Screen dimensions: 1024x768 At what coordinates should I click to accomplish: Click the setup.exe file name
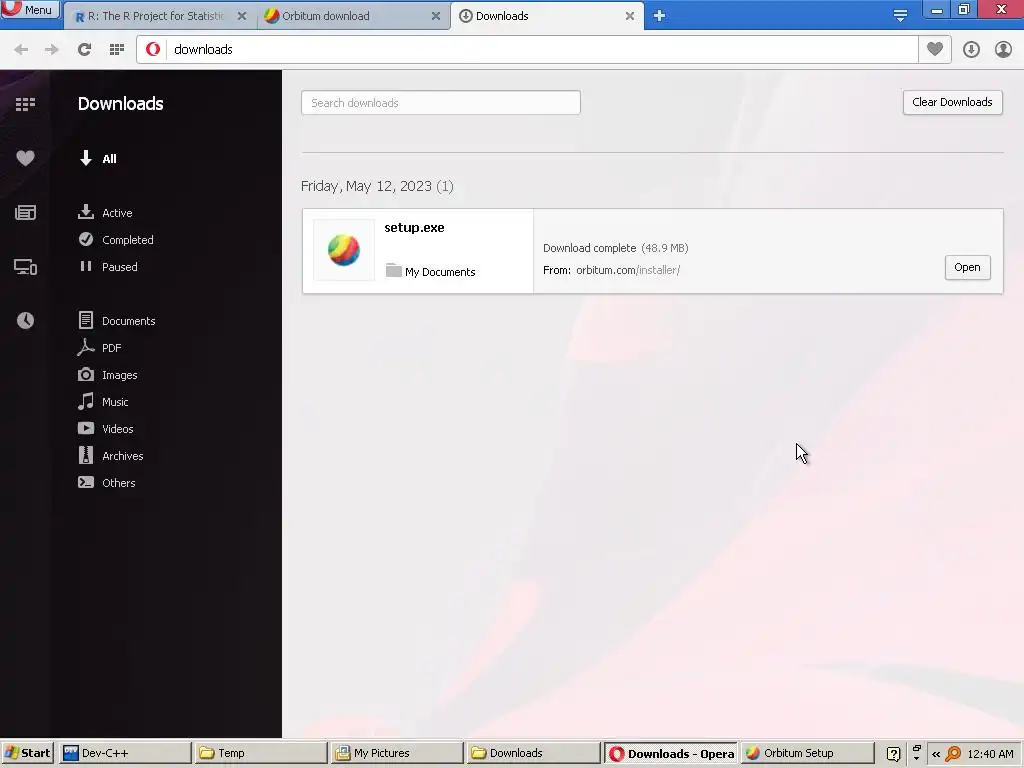[x=414, y=227]
